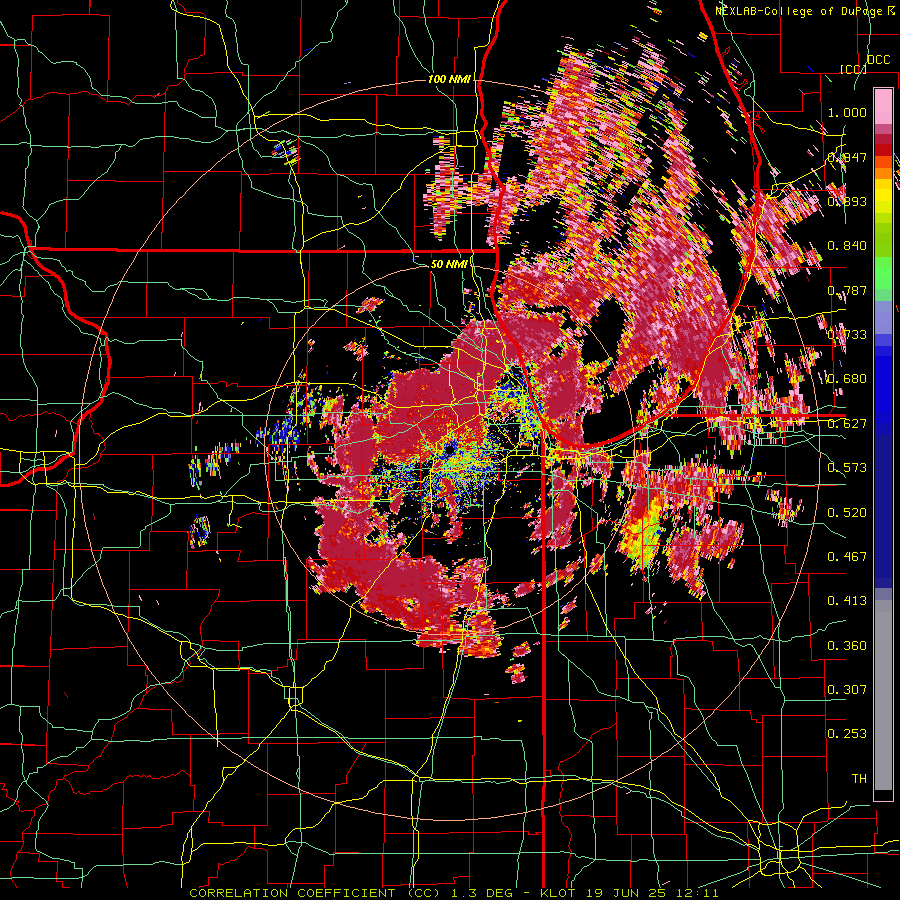
Task: Click the CORRELATION COEFFICIENT (CC) caption text
Action: pyautogui.click(x=315, y=893)
